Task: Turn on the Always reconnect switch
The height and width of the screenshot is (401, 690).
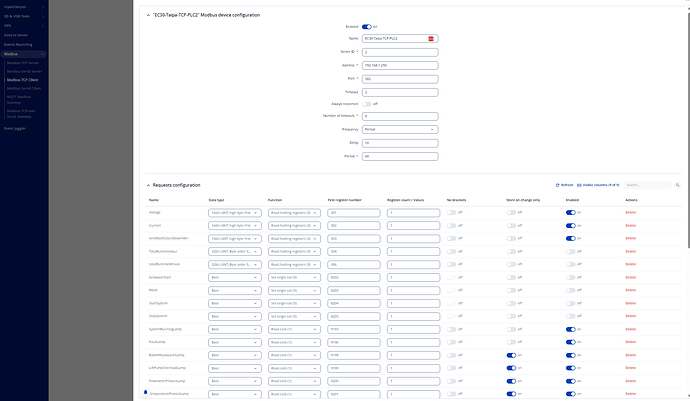Action: (367, 103)
